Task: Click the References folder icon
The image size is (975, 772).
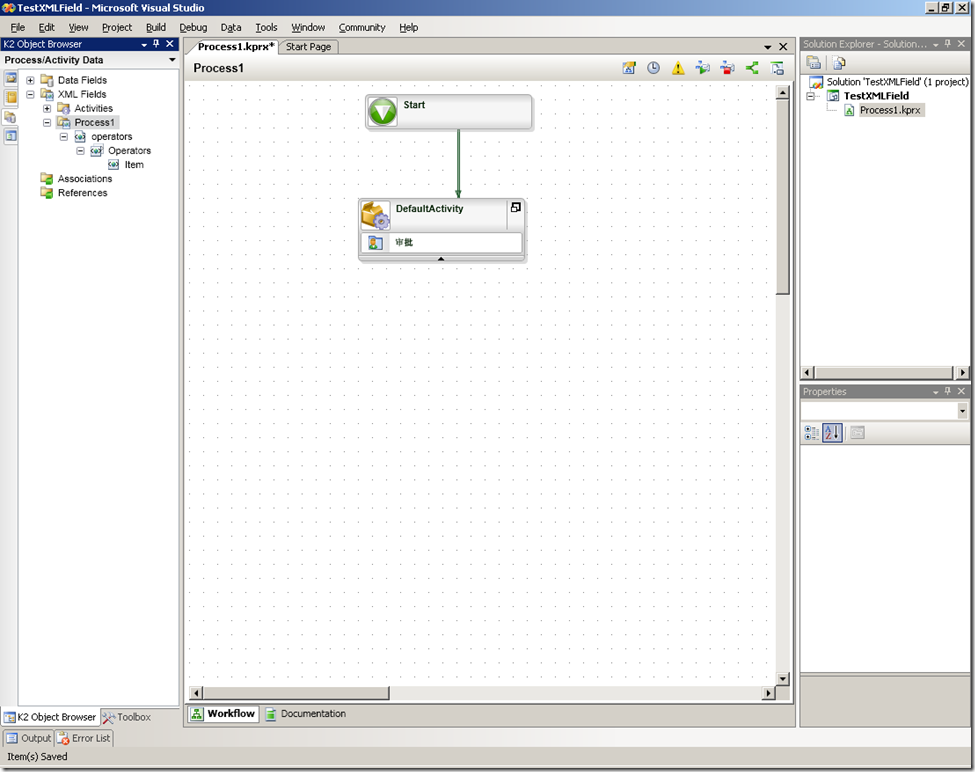Action: pyautogui.click(x=47, y=193)
